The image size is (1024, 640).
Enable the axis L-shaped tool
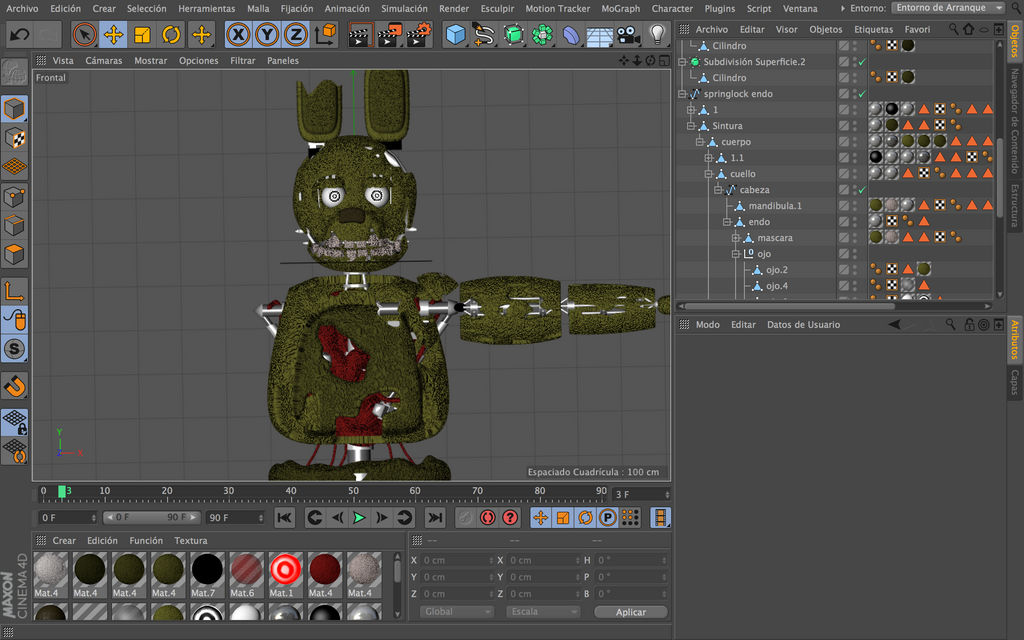coord(14,291)
